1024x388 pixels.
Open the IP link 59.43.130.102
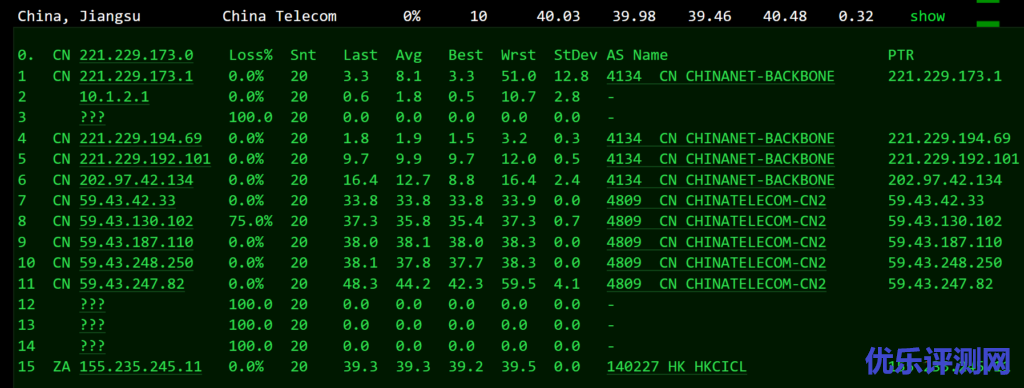pos(136,221)
